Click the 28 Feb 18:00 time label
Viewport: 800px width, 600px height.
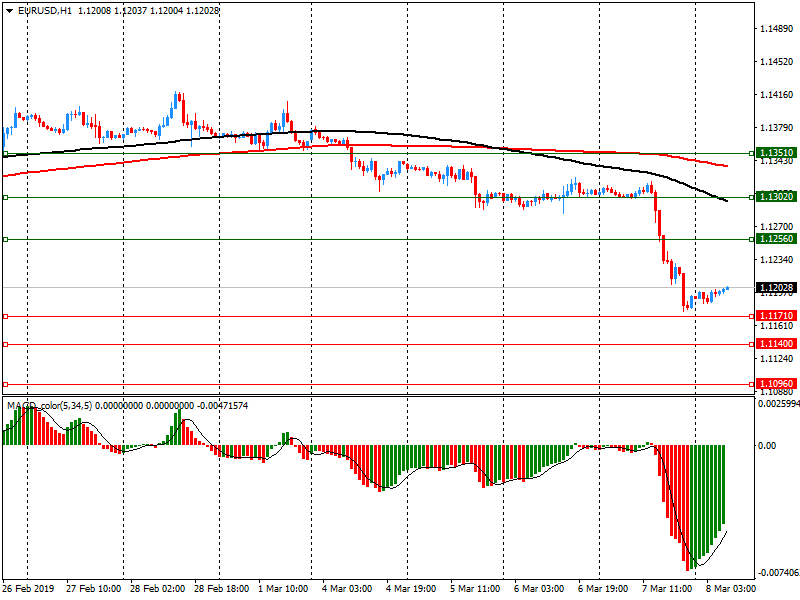pos(221,589)
